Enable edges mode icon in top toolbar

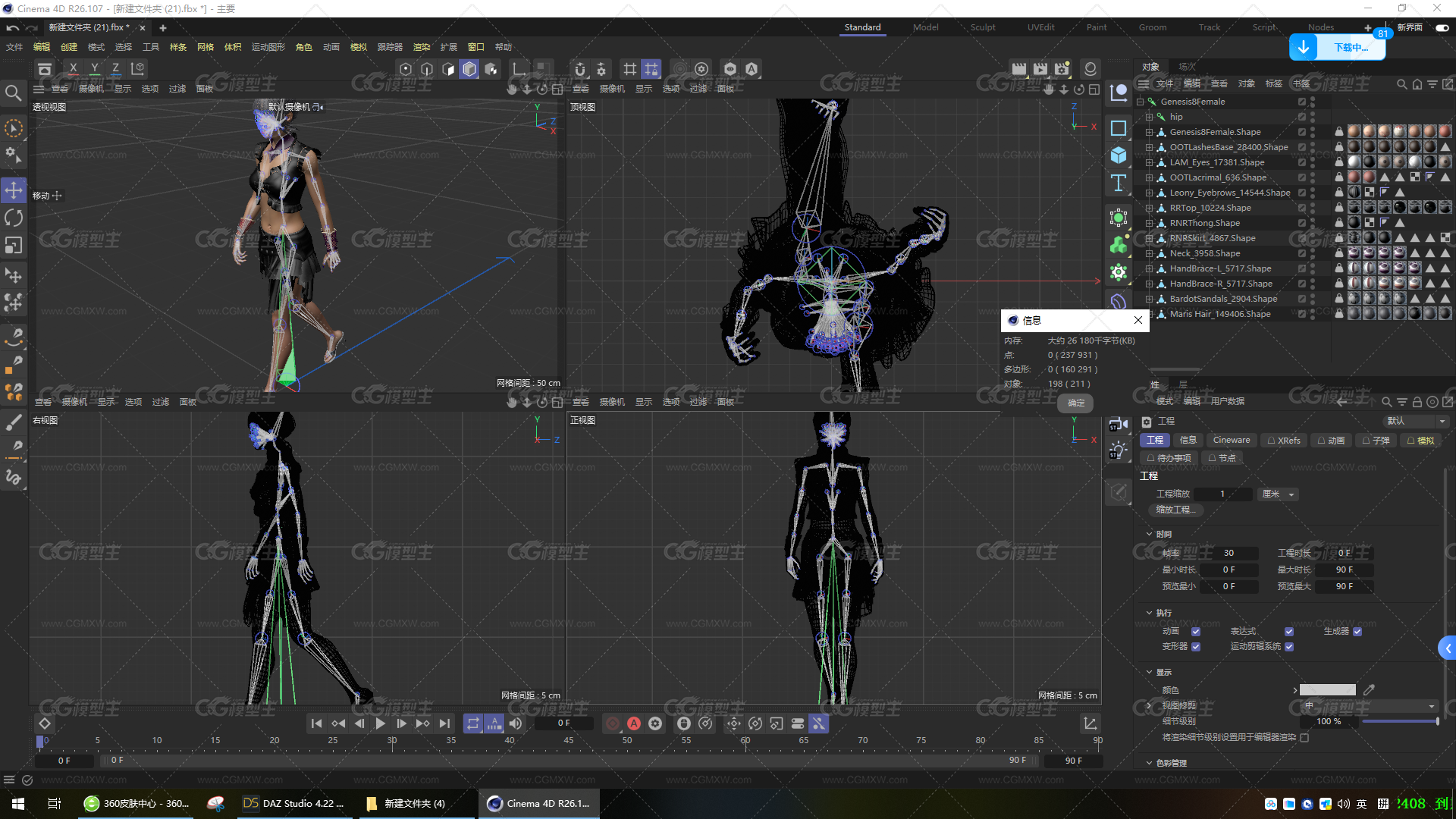pyautogui.click(x=427, y=69)
